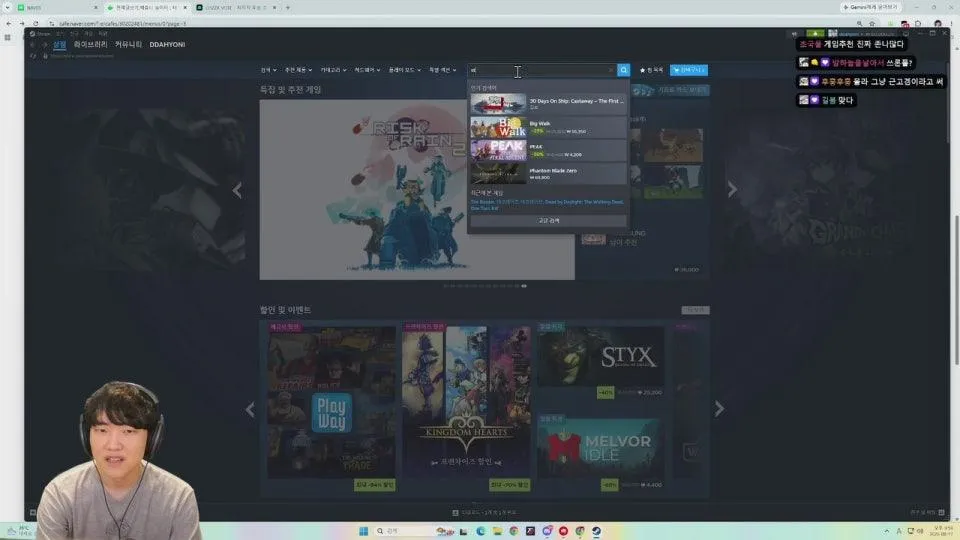This screenshot has width=960, height=540.
Task: Reload the Chrome browser page
Action: pyautogui.click(x=36, y=23)
